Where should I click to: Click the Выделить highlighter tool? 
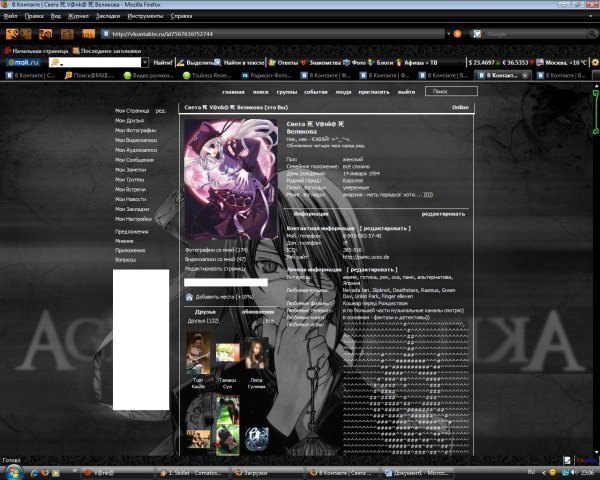point(196,62)
